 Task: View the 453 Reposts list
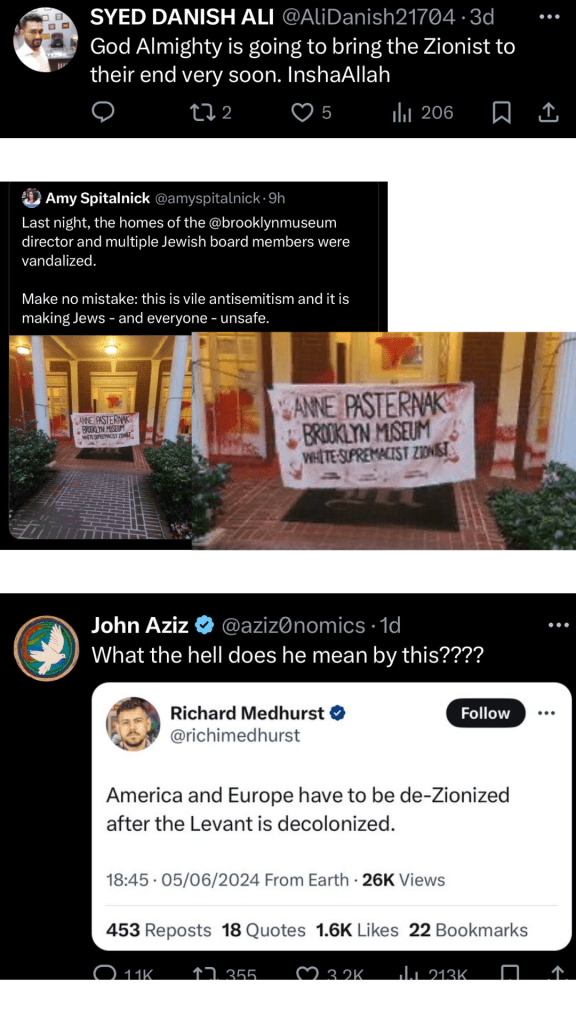click(x=159, y=930)
